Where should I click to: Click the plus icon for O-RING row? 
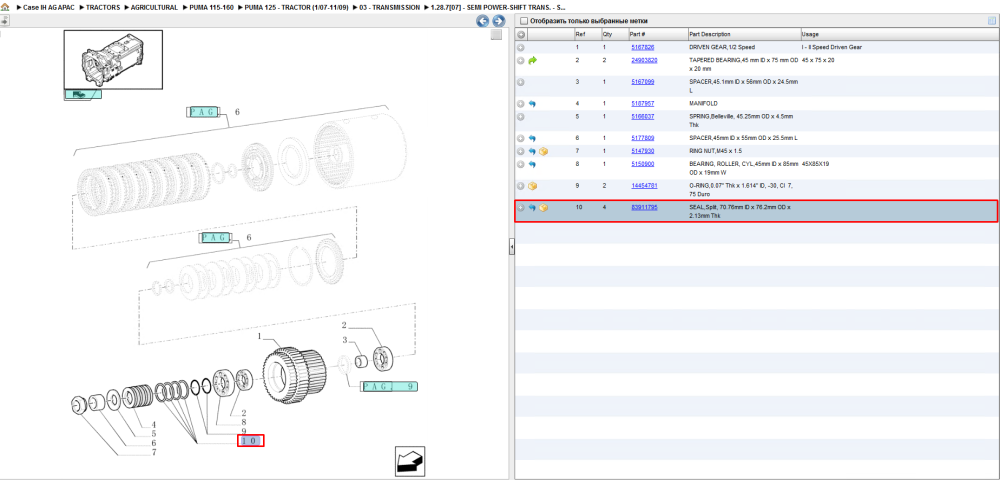[521, 185]
